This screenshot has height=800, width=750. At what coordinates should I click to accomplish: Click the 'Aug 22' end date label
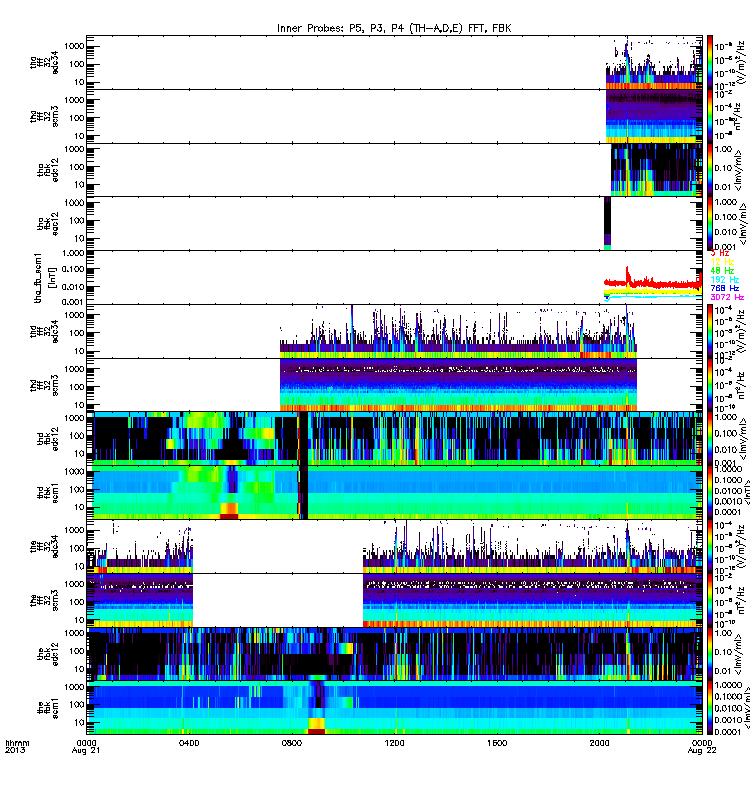coord(702,751)
